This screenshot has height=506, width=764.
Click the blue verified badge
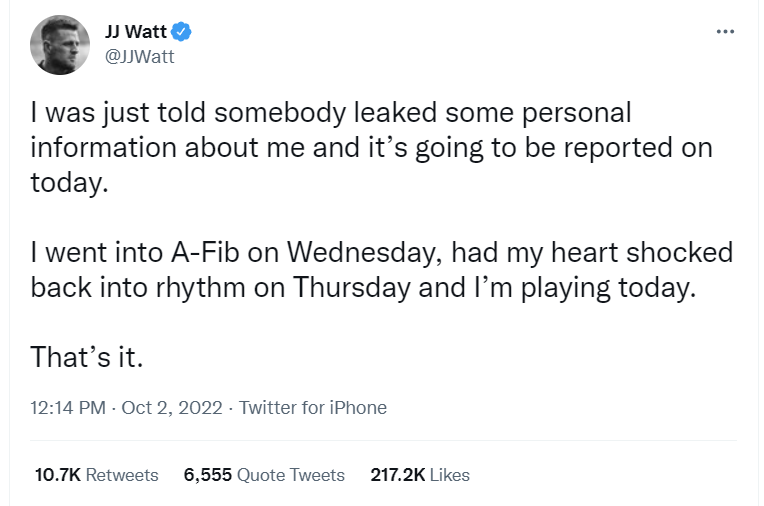pyautogui.click(x=183, y=32)
